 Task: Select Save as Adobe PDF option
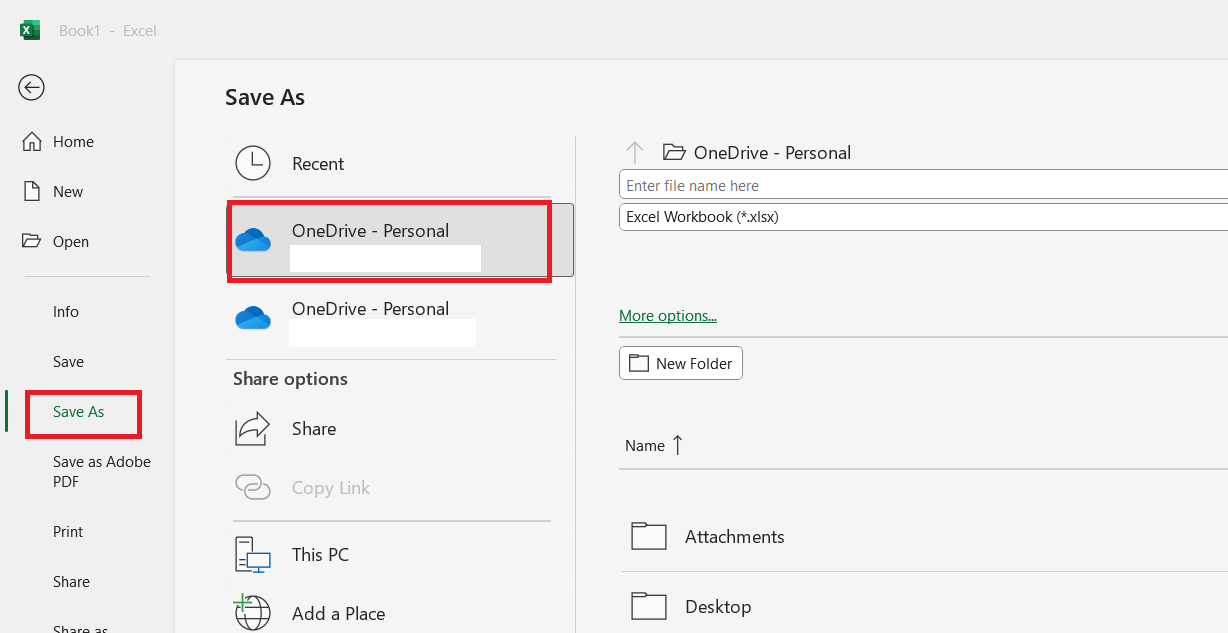click(x=102, y=472)
